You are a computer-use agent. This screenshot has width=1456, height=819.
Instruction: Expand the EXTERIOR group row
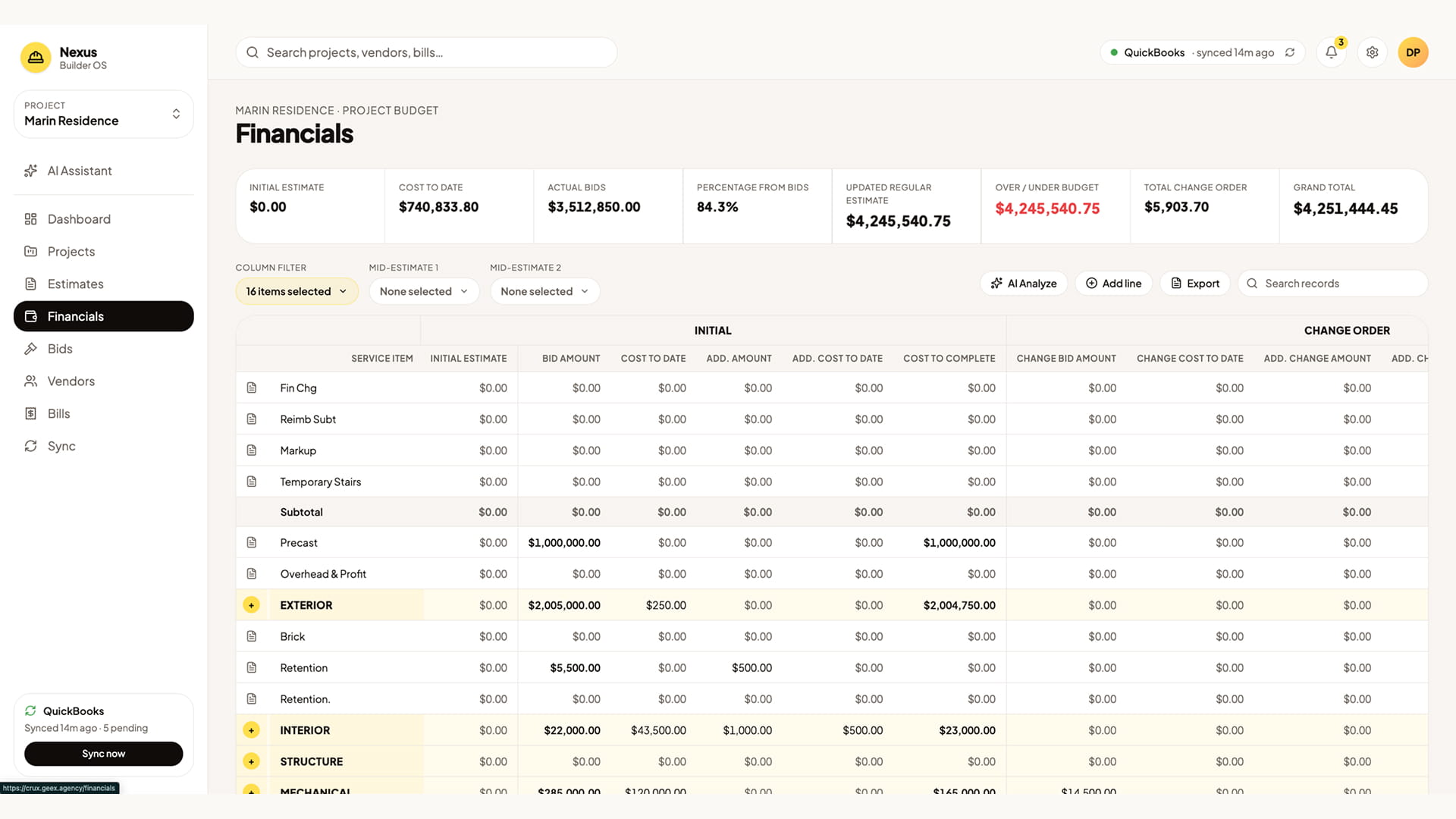pos(251,605)
